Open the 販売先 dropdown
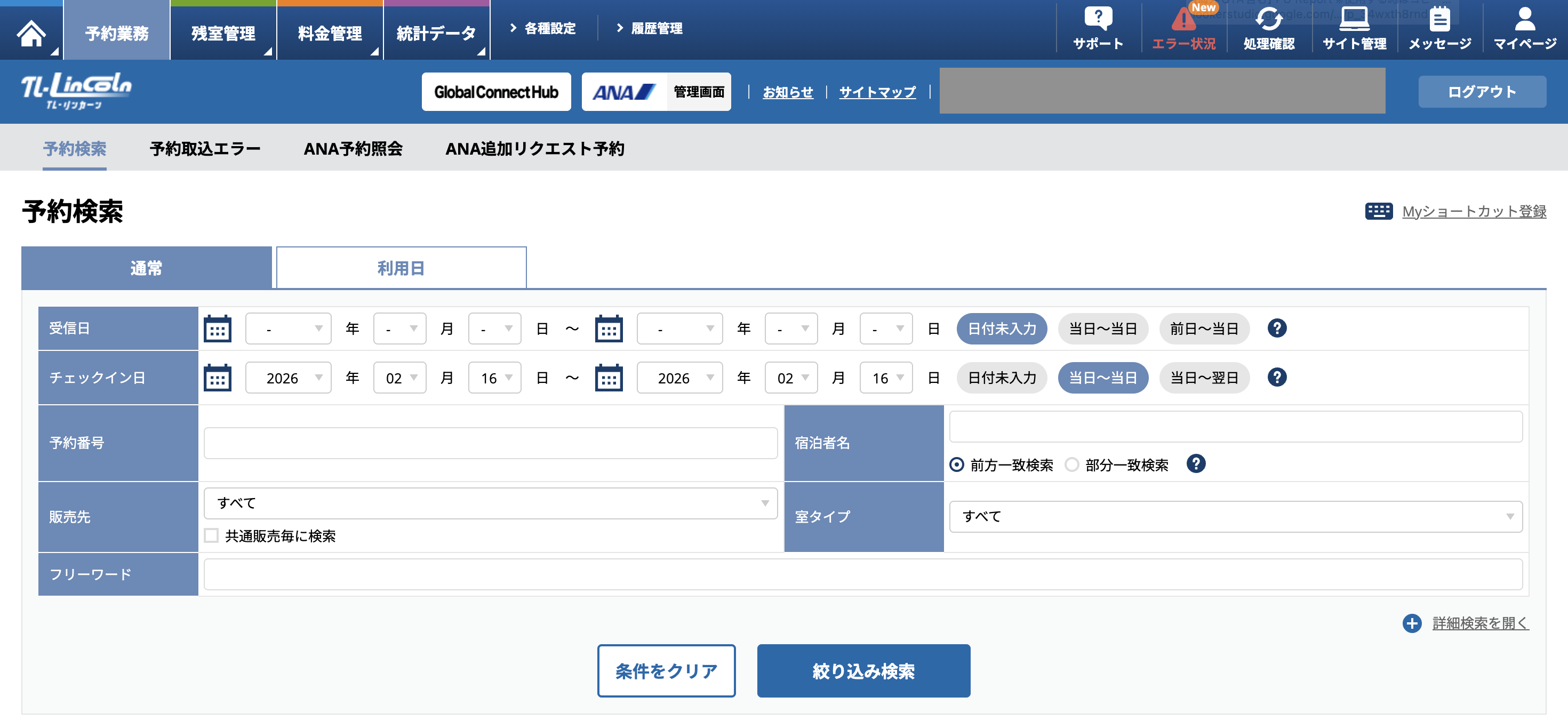Screen dimensions: 1568x721 coord(490,503)
